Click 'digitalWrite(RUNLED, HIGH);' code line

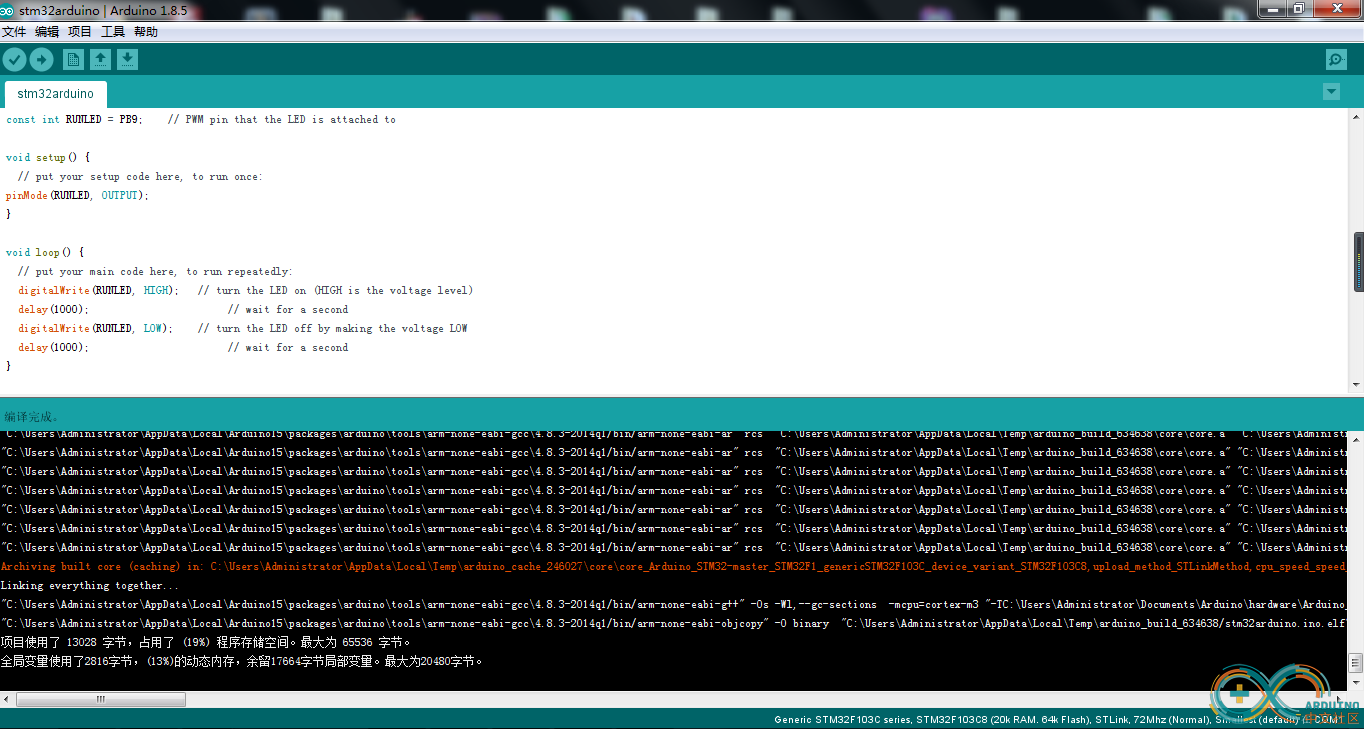[x=98, y=290]
